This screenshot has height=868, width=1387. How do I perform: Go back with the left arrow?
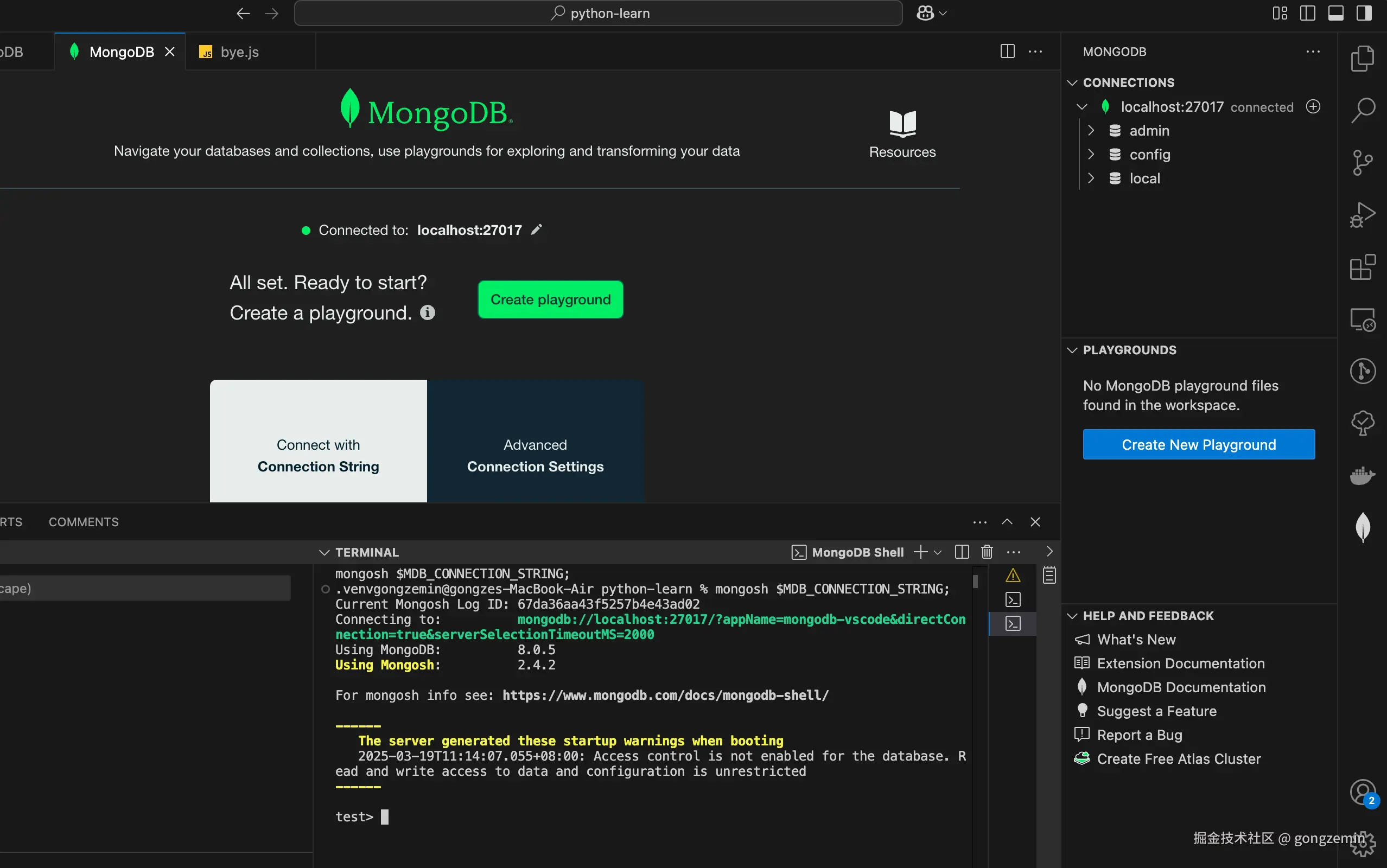pyautogui.click(x=244, y=13)
